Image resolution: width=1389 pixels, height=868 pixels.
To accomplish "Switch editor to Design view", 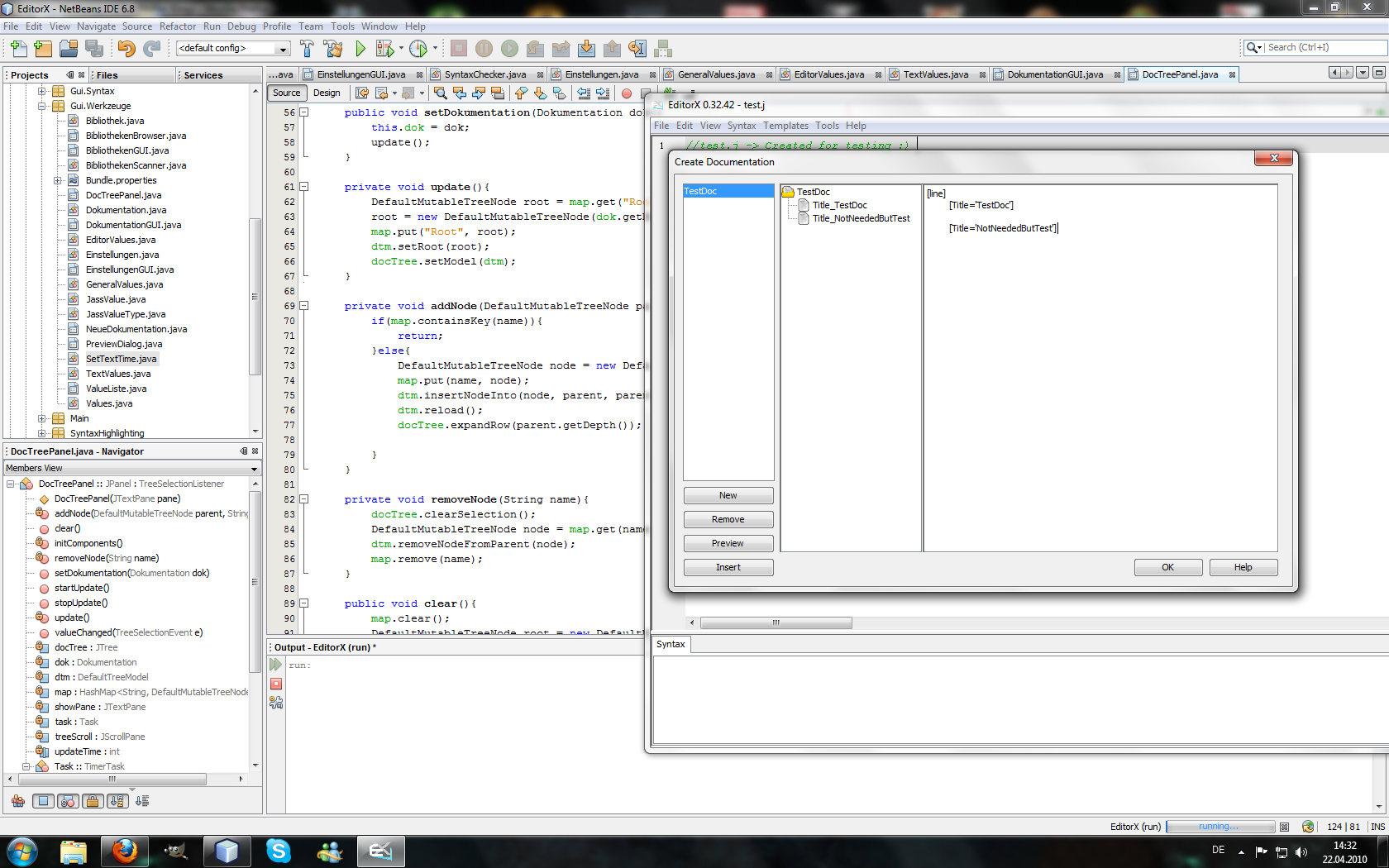I will pyautogui.click(x=327, y=93).
